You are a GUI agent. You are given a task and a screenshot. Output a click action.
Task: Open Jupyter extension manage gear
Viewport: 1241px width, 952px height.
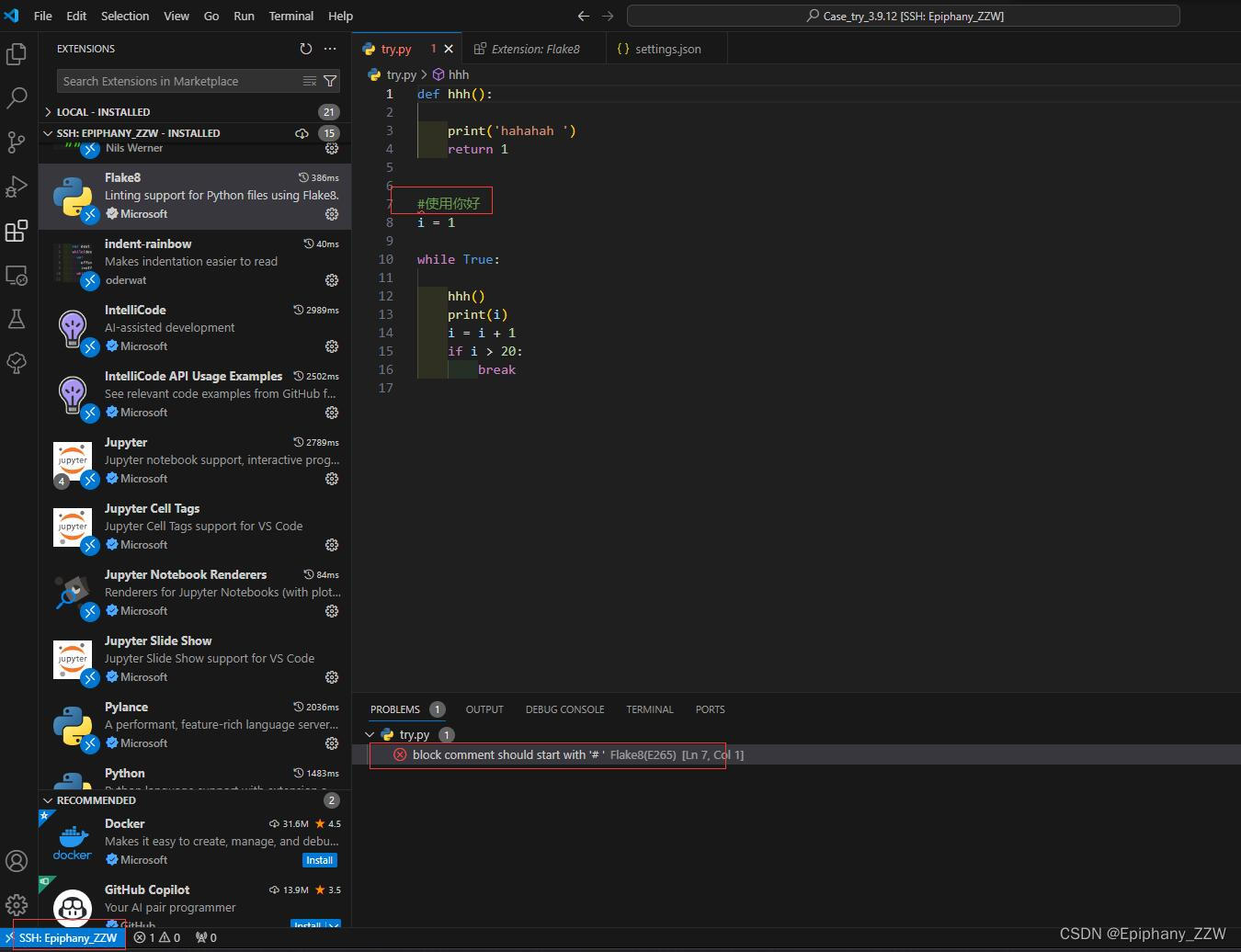pos(332,479)
